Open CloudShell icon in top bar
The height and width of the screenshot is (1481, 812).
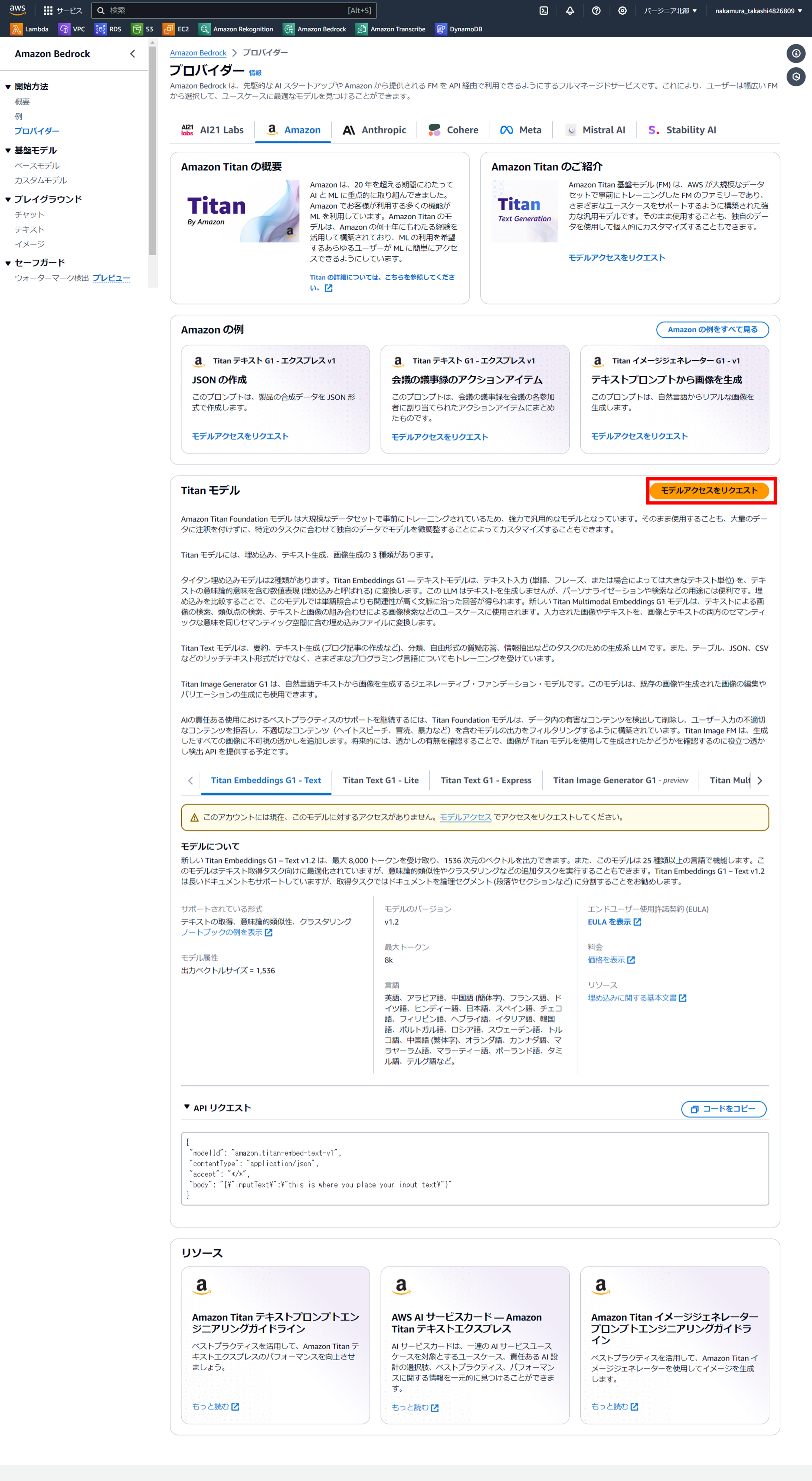pos(543,10)
